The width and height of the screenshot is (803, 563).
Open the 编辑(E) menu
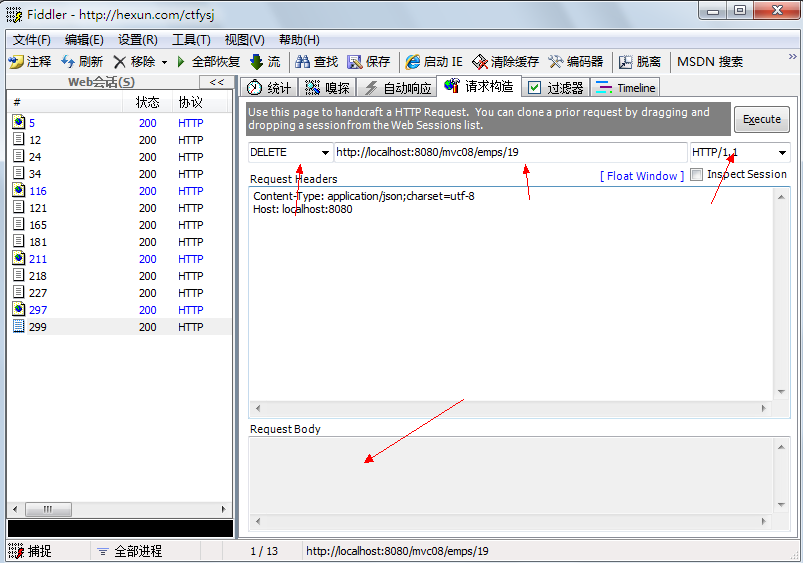pos(84,40)
